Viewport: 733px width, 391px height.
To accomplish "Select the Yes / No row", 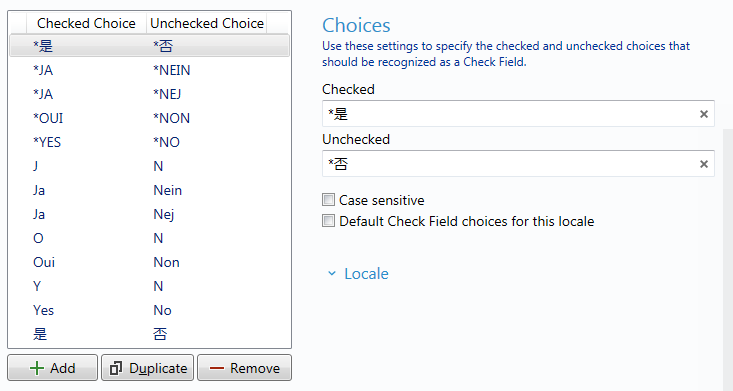I will click(150, 310).
